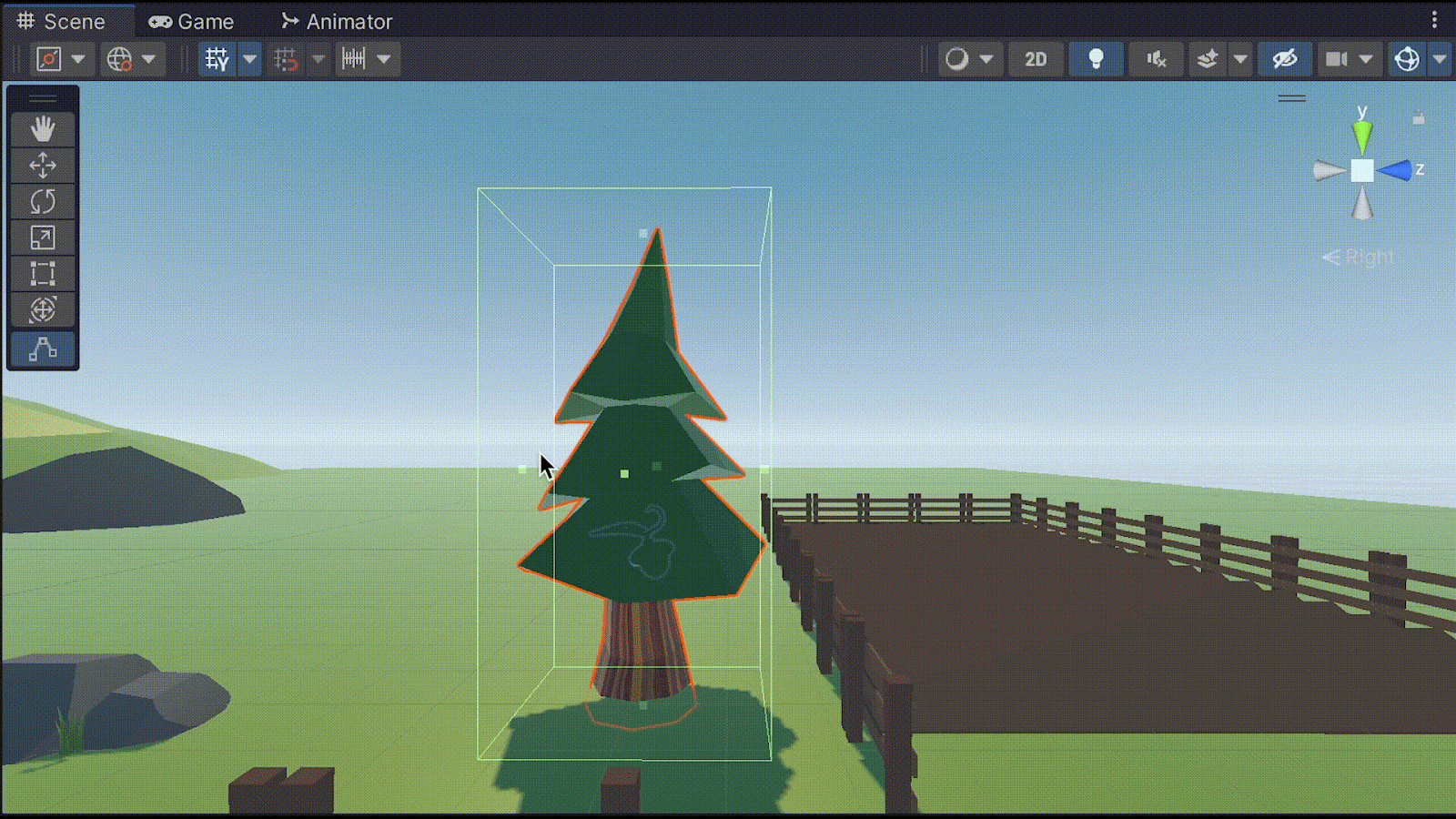Open the Gizmos dropdown arrow
The height and width of the screenshot is (819, 1456).
pyautogui.click(x=1439, y=59)
